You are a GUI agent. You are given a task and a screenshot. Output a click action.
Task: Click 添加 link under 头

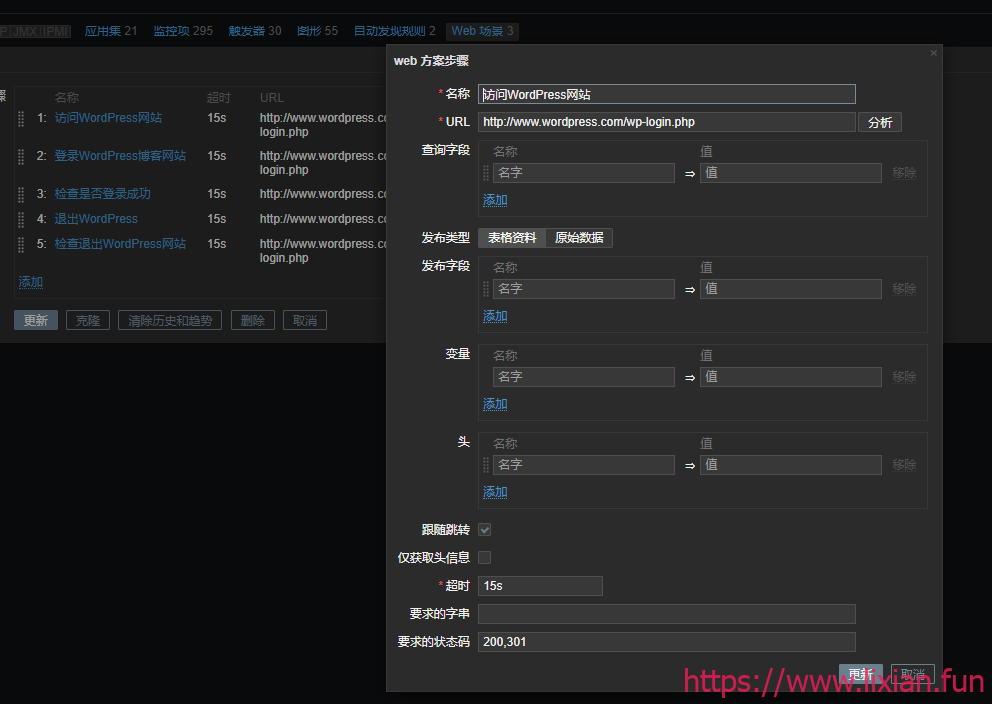495,492
